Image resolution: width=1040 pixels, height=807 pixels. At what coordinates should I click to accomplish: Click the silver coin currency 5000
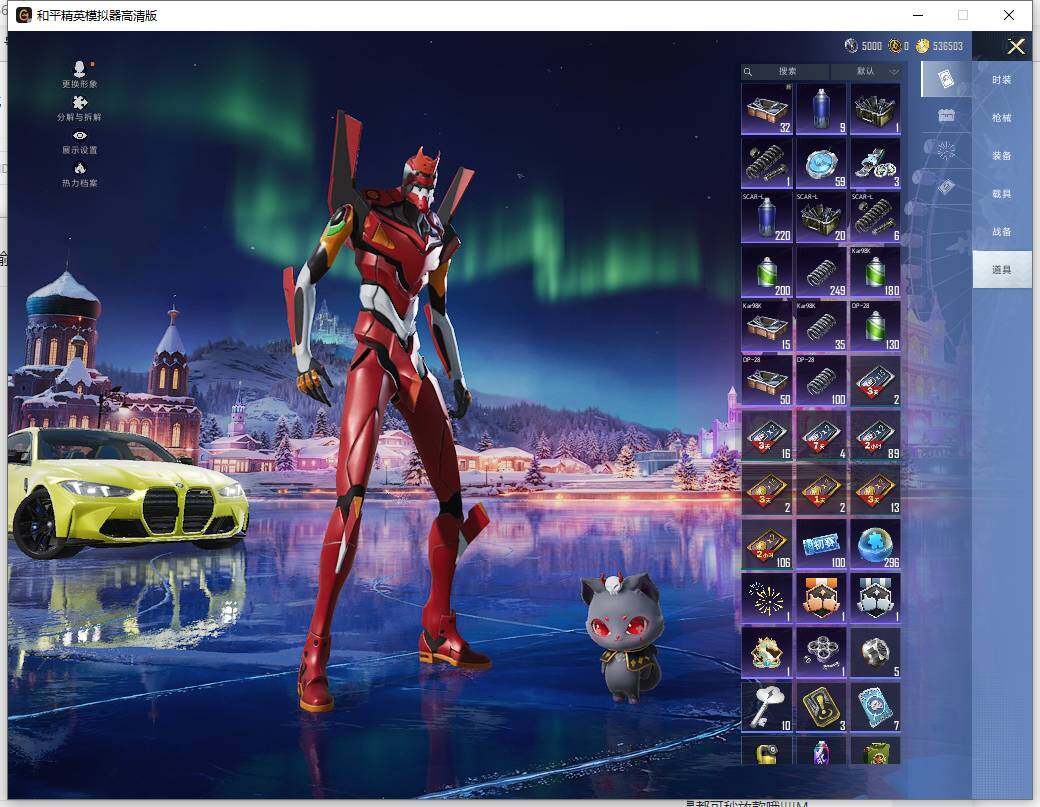coord(863,46)
